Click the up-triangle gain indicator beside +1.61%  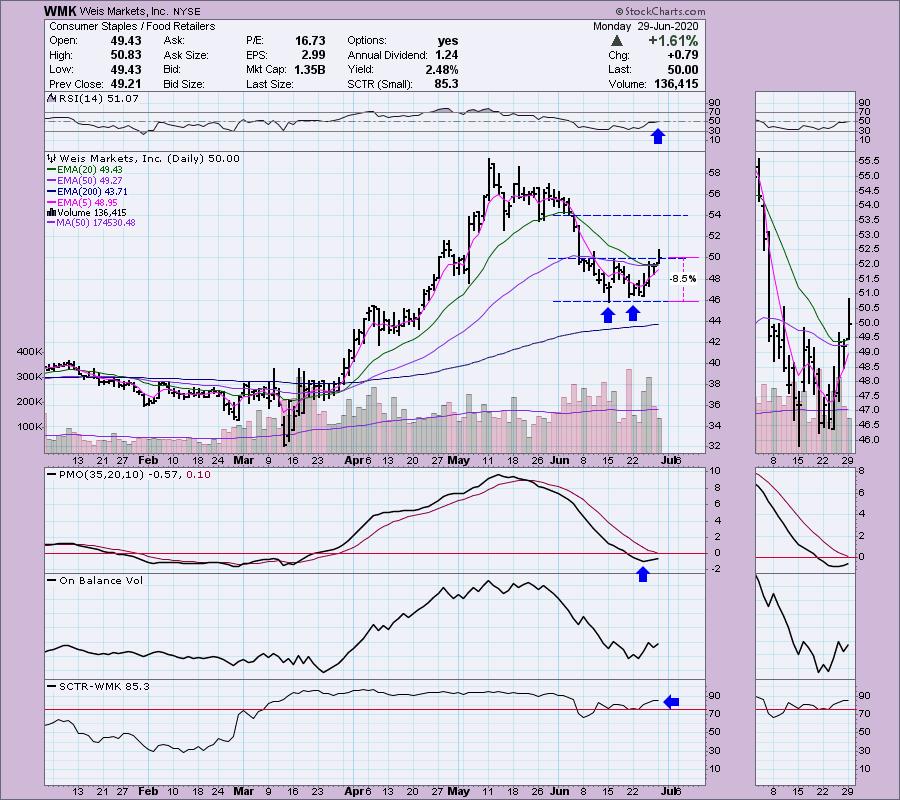click(616, 41)
